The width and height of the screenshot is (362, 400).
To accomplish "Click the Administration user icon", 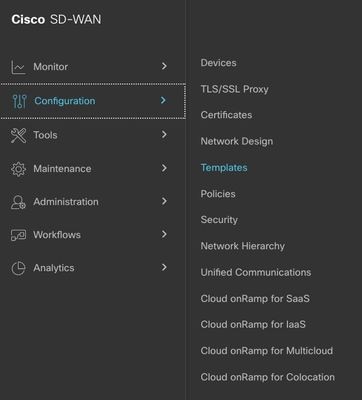I will pyautogui.click(x=18, y=202).
